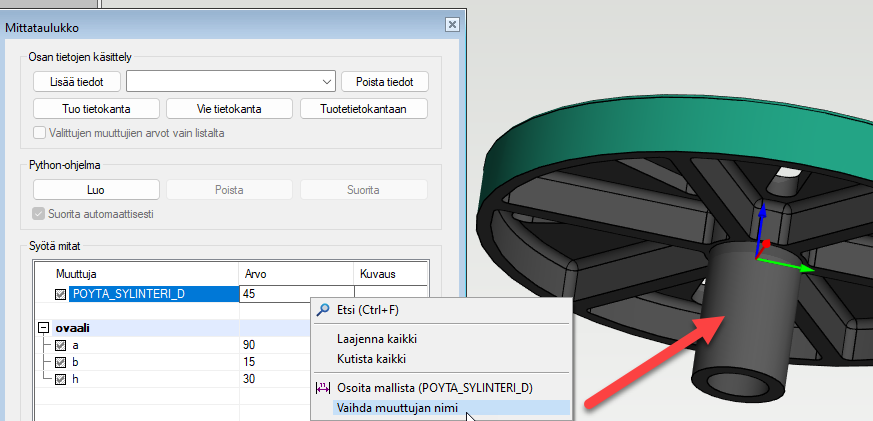The image size is (873, 421).
Task: Click the magnifier icon beside Etsi
Action: tap(322, 310)
